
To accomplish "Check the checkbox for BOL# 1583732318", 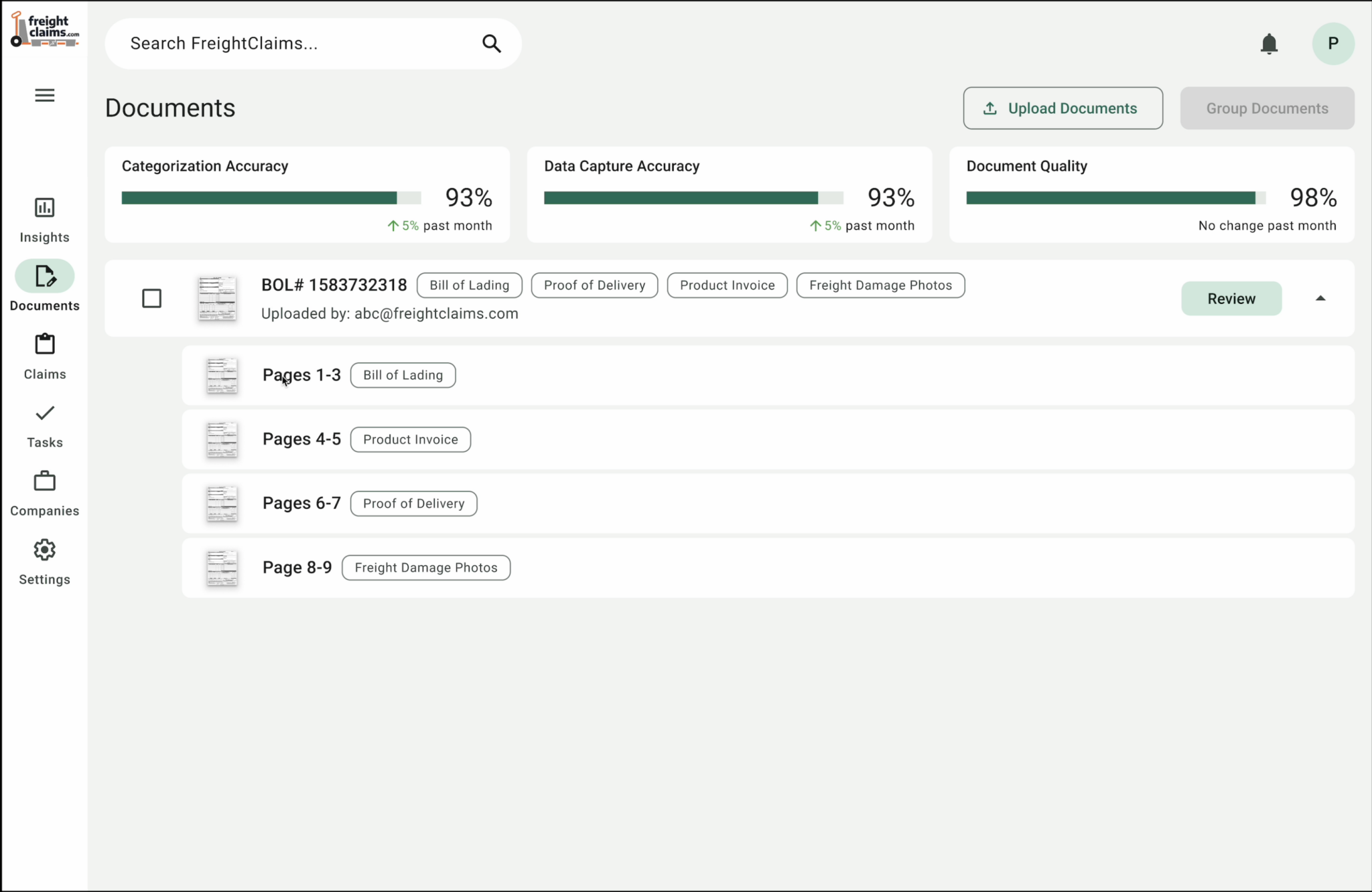I will click(x=151, y=298).
